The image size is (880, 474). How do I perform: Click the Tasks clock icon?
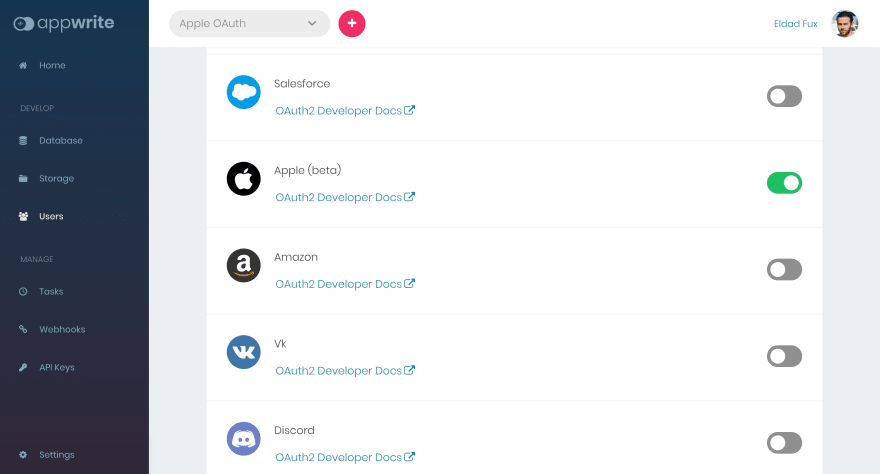click(23, 292)
